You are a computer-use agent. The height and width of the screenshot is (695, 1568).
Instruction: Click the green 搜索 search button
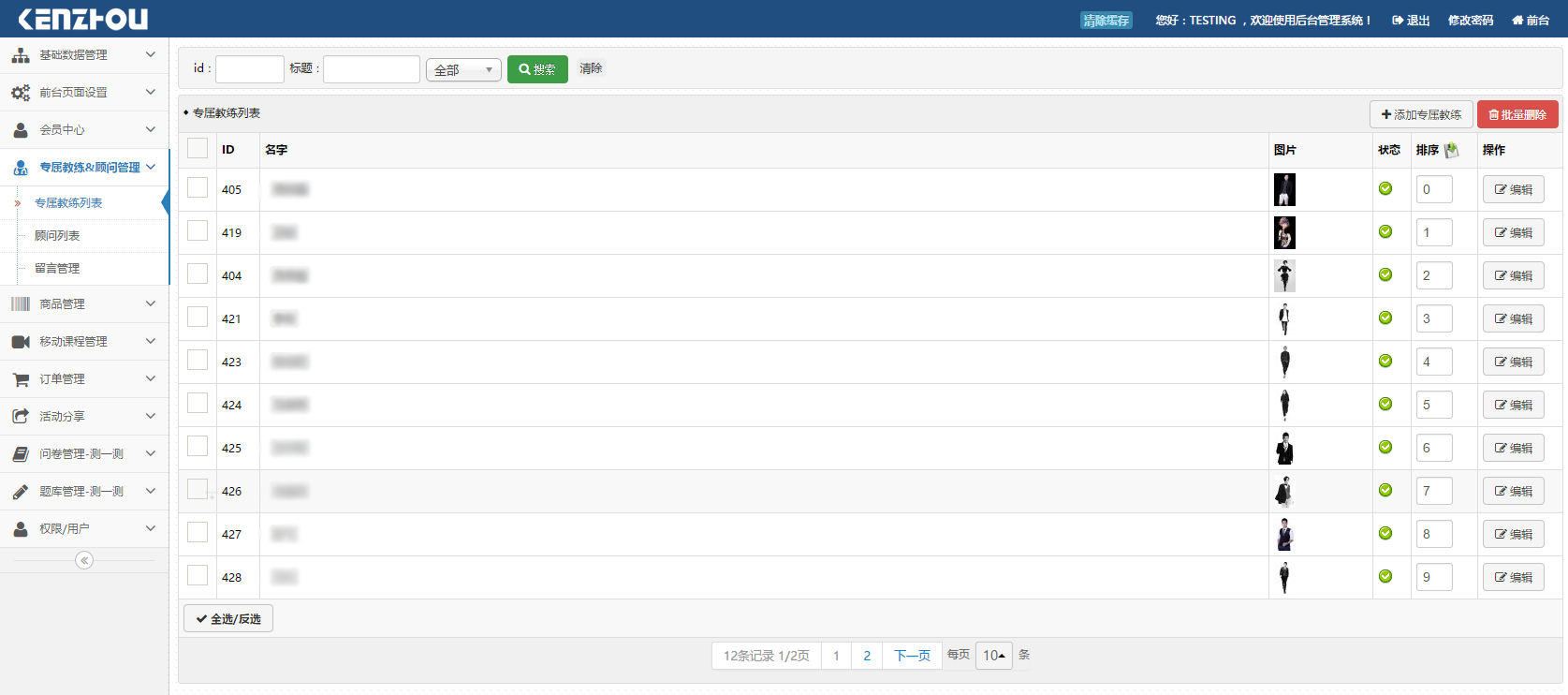click(x=537, y=70)
